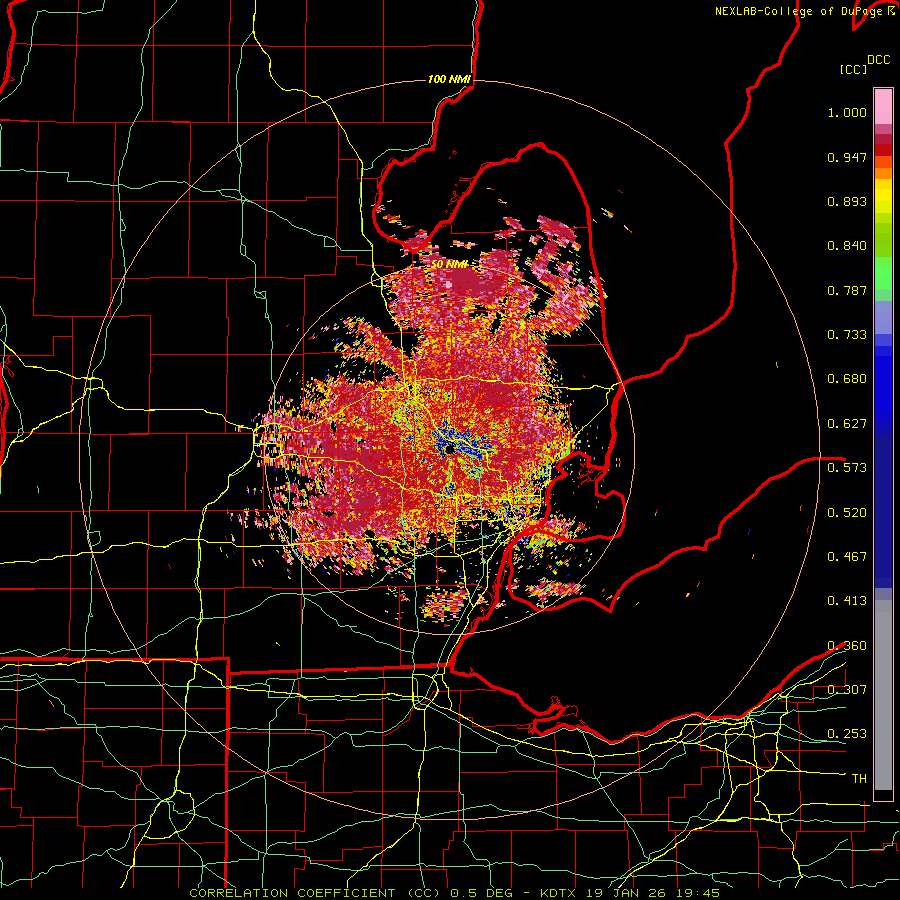Click the 'DCC' legend title
This screenshot has height=900, width=900.
[878, 60]
